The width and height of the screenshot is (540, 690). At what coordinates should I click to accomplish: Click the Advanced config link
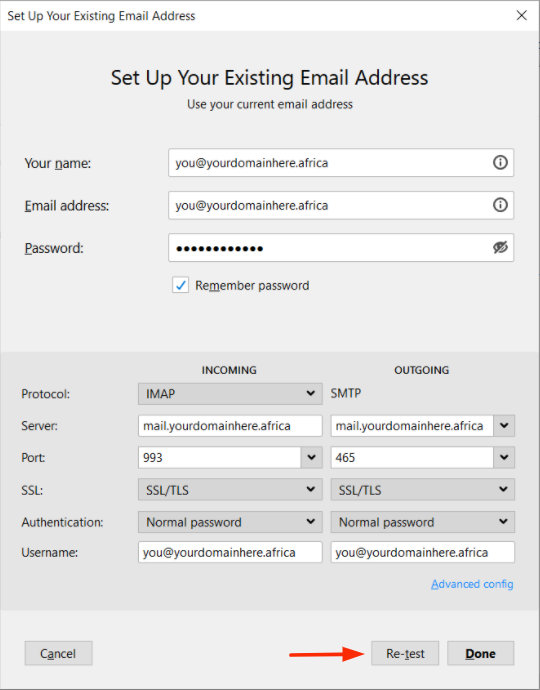coord(472,584)
